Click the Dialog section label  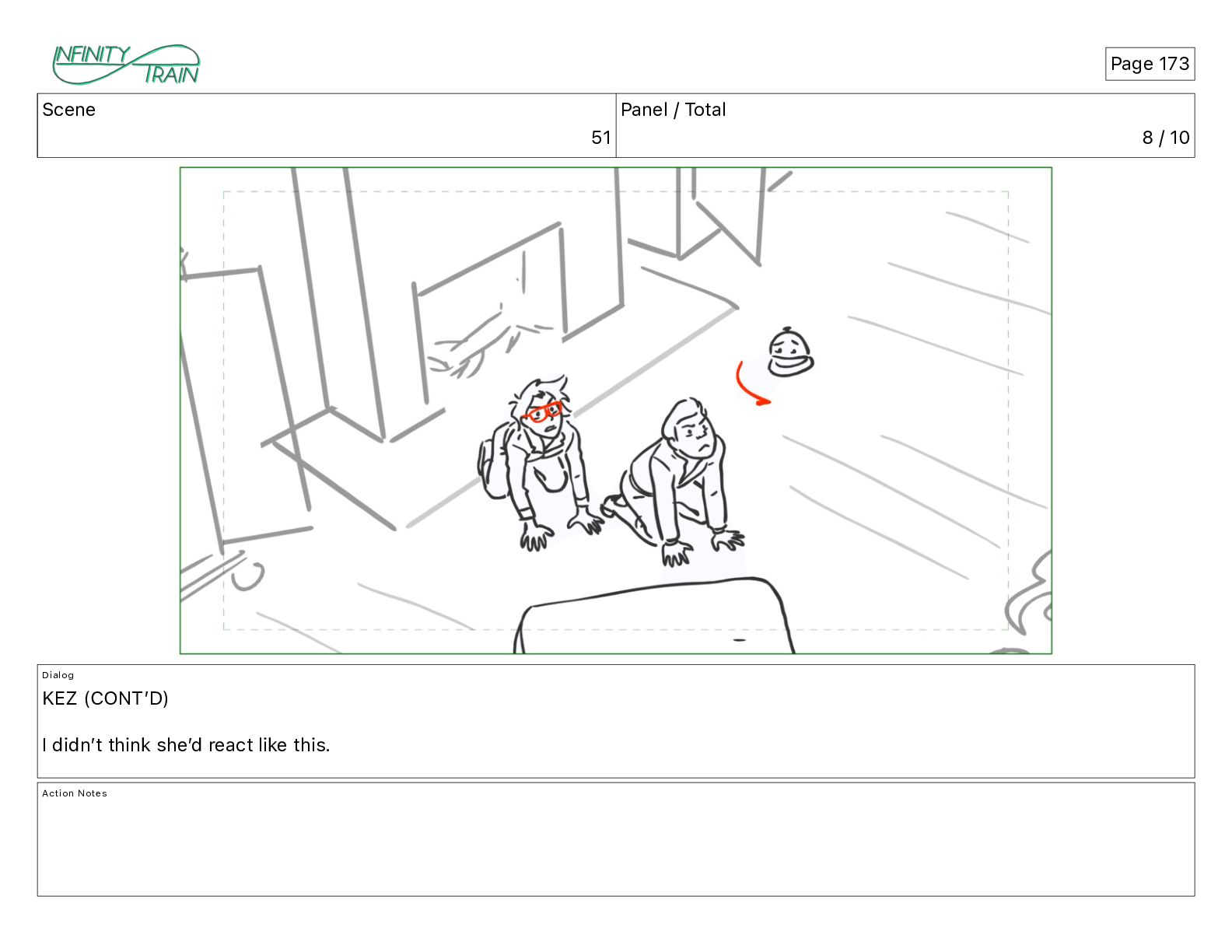click(58, 675)
